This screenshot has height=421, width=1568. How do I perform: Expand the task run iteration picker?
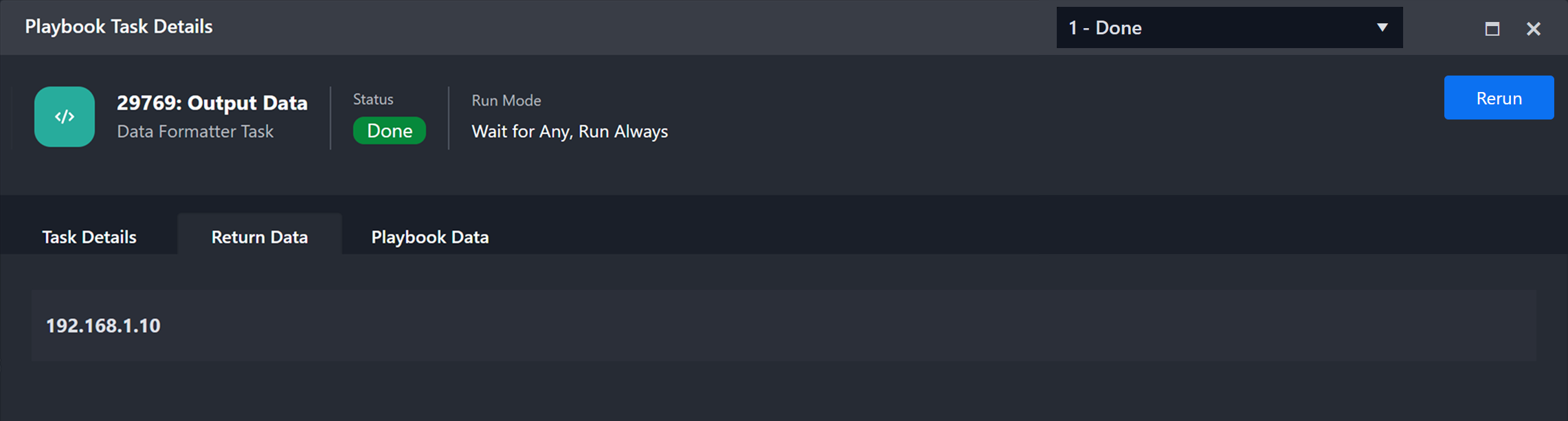[x=1230, y=28]
